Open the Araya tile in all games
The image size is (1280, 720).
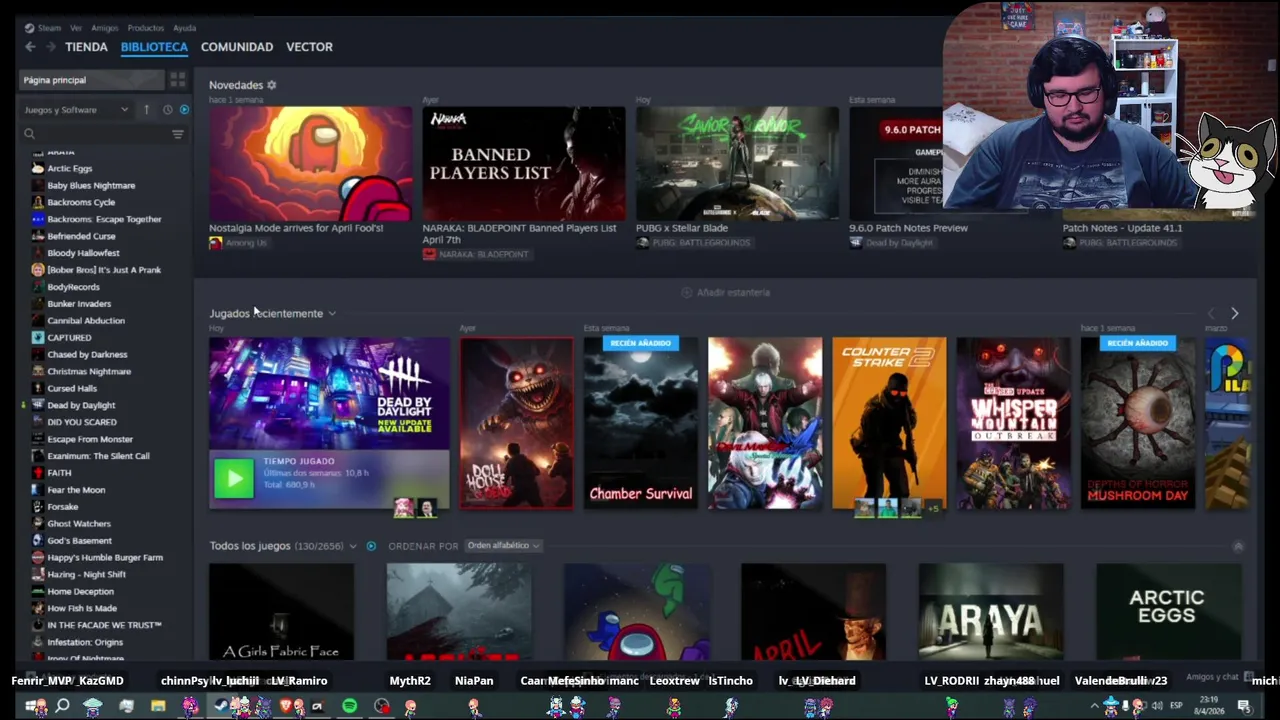click(991, 612)
